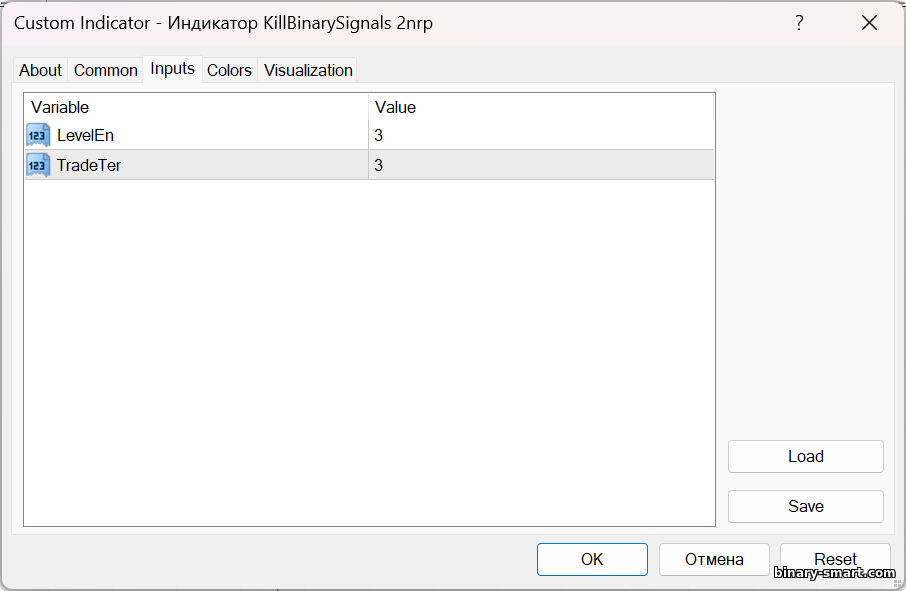
Task: Select the LevelEn variable name
Action: [x=86, y=135]
